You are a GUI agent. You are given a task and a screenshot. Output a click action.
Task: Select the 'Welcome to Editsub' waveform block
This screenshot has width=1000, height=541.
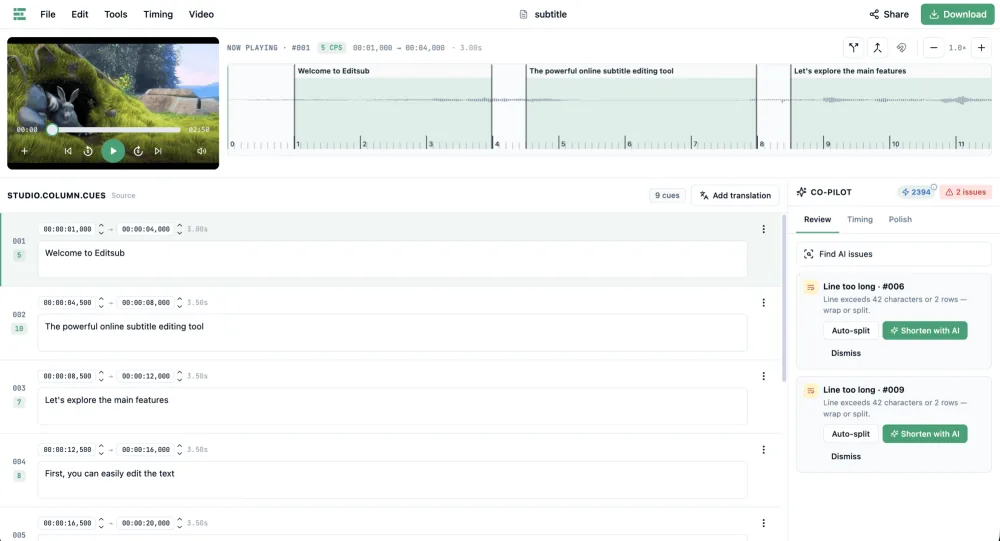pyautogui.click(x=393, y=107)
